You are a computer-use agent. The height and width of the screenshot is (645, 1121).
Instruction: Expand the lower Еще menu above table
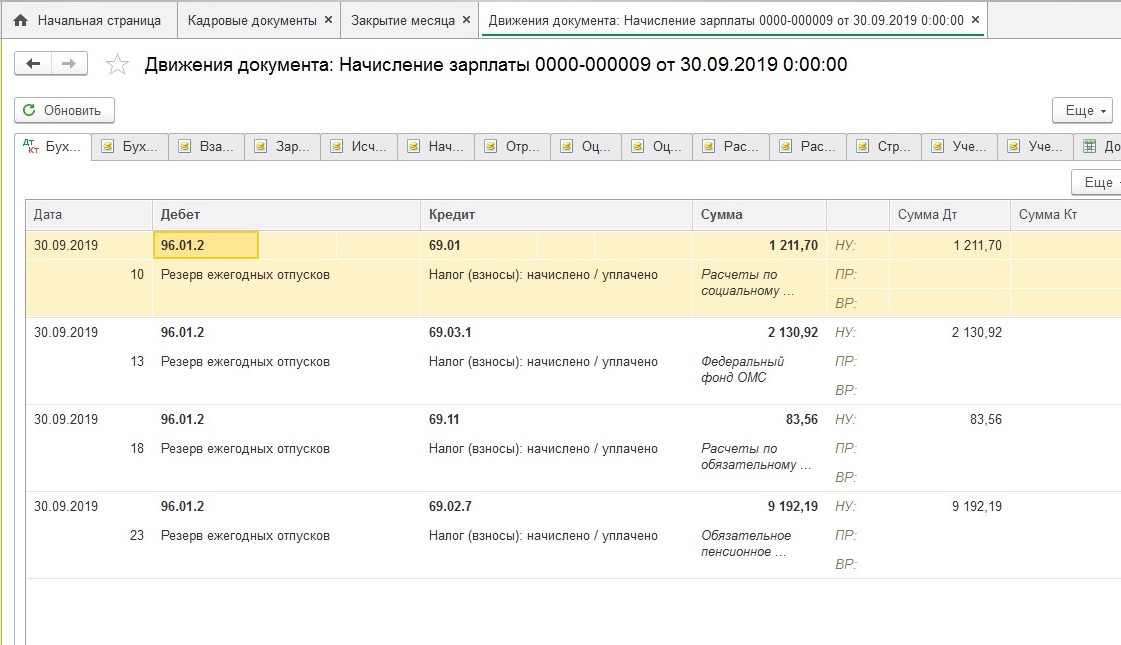(x=1096, y=182)
